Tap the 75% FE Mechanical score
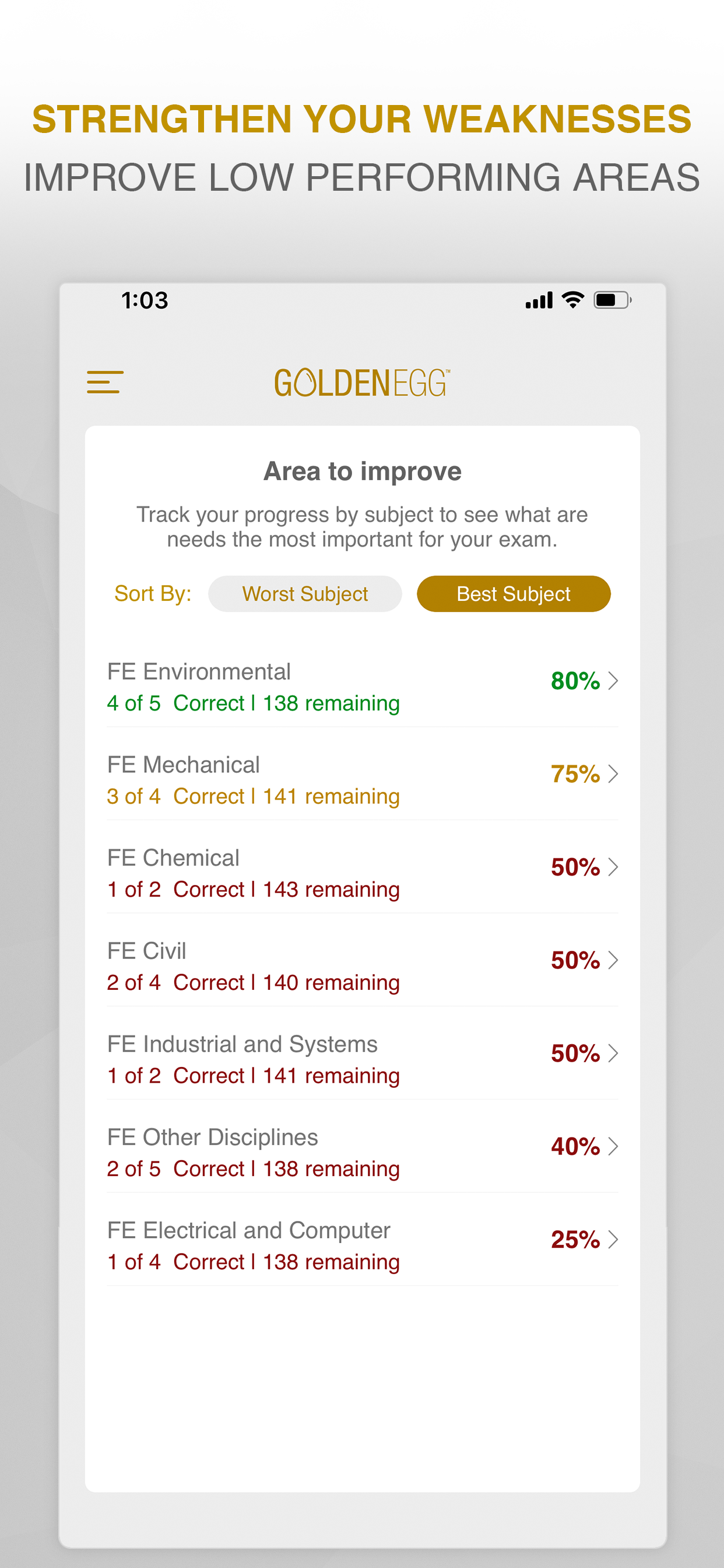 tap(575, 774)
